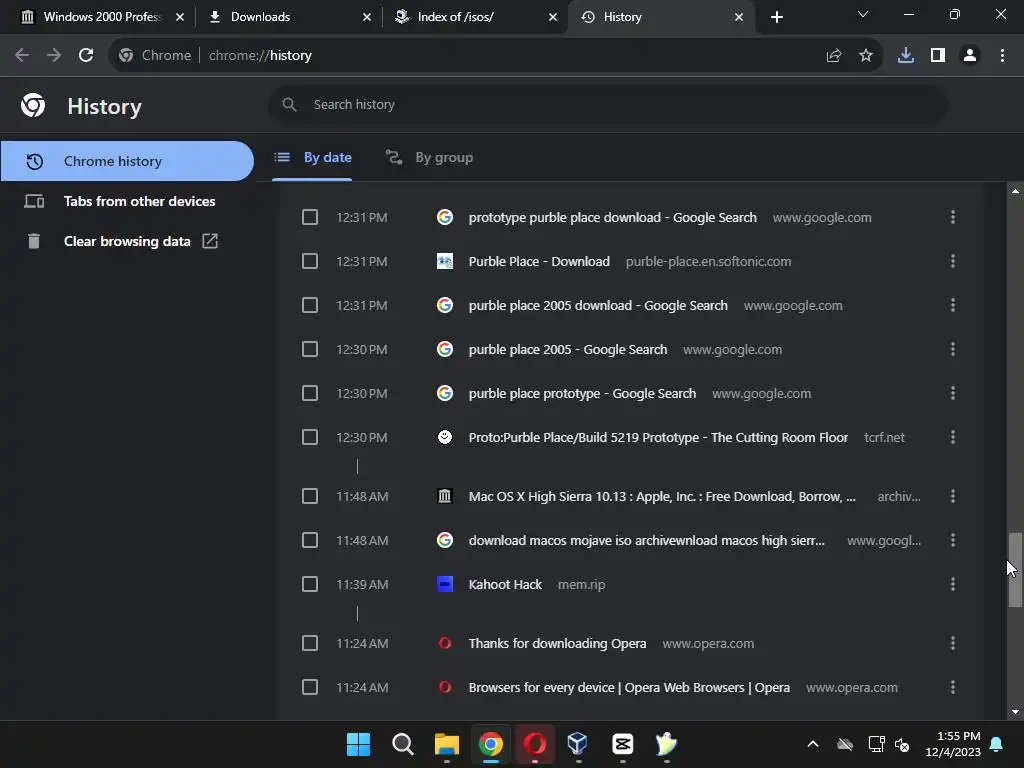Check the Kahoot Hack entry
The height and width of the screenshot is (768, 1024).
(310, 584)
